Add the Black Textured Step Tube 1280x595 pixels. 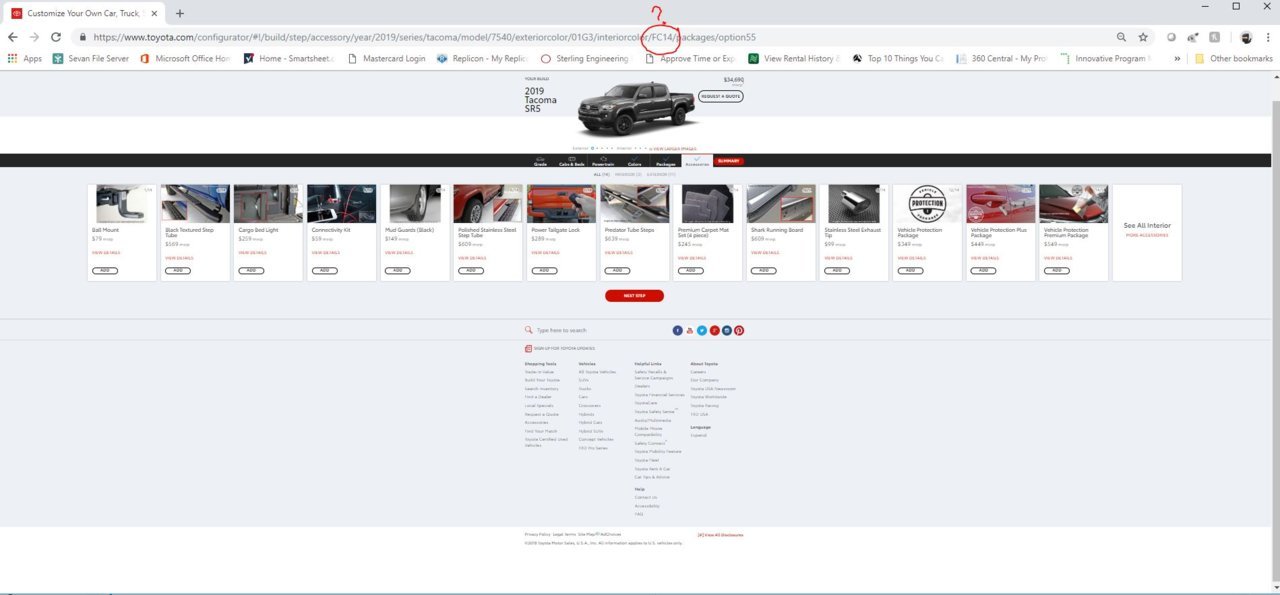point(178,270)
